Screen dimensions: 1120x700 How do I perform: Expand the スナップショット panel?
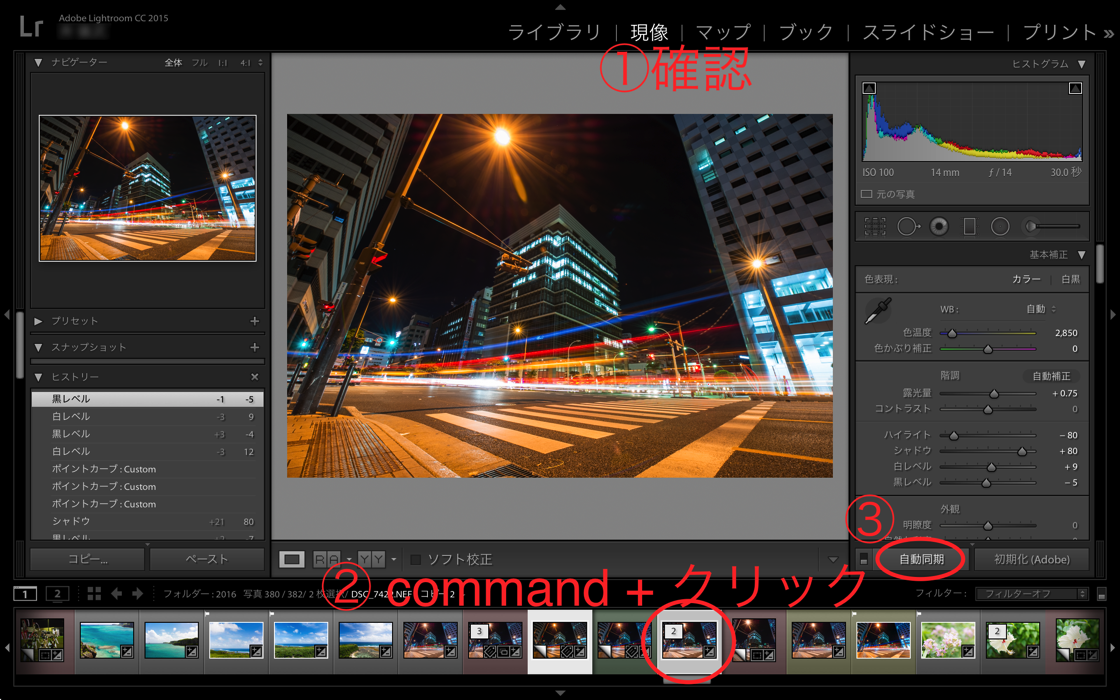point(38,347)
